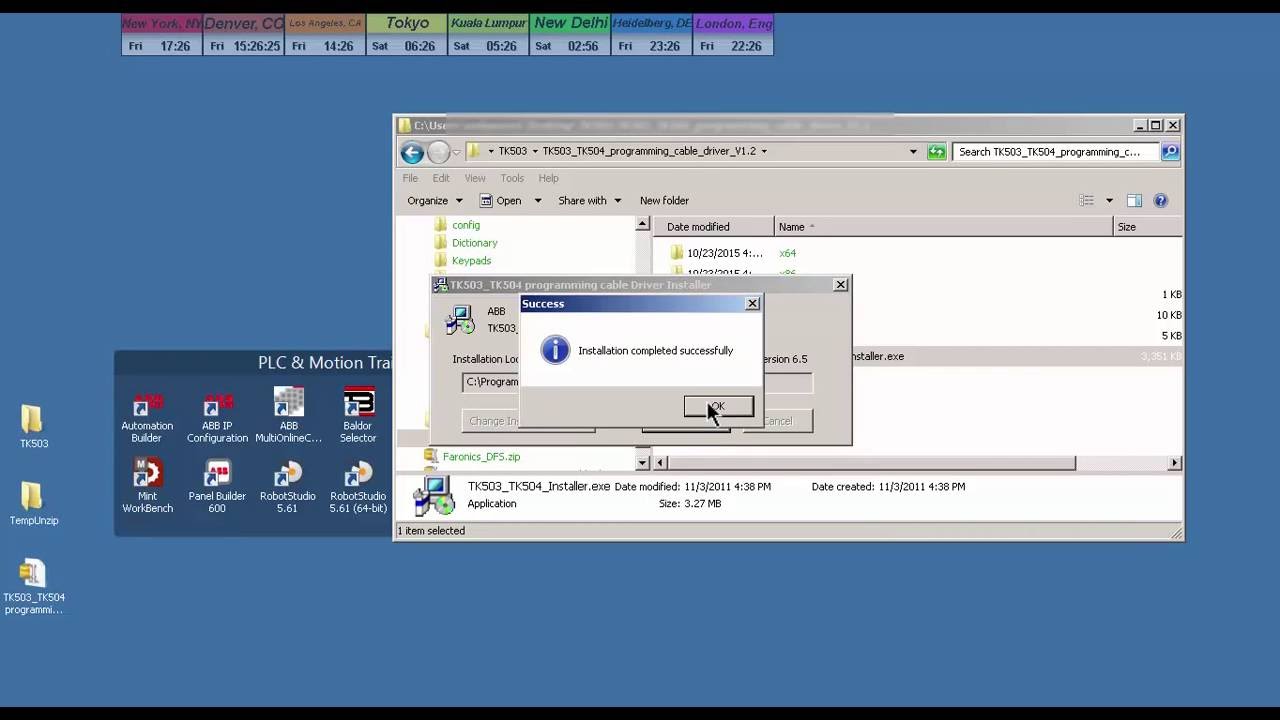Click the Kuala Lumpur clock tile

pyautogui.click(x=488, y=35)
